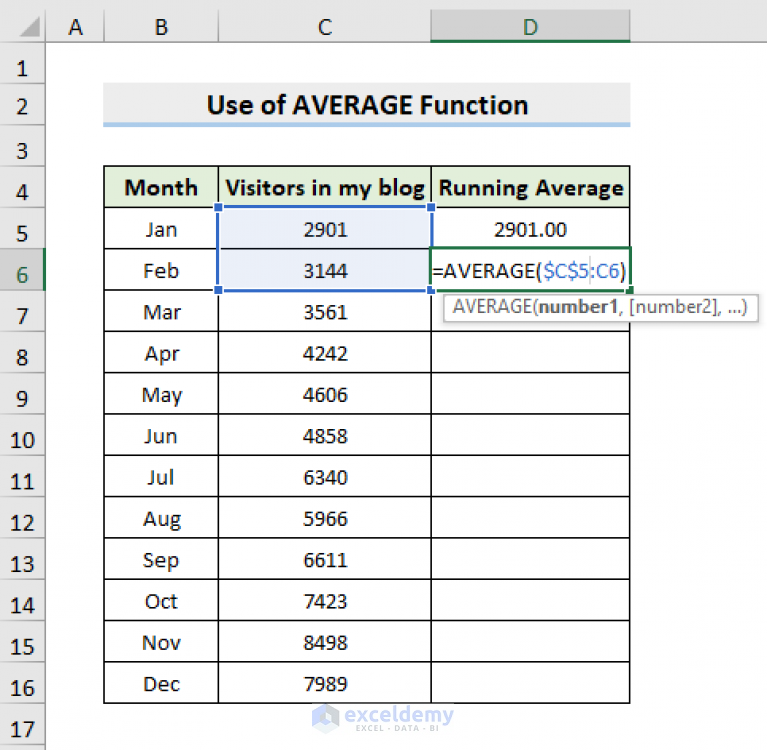The width and height of the screenshot is (767, 750).
Task: Click the cell with value 6340
Action: pos(324,477)
